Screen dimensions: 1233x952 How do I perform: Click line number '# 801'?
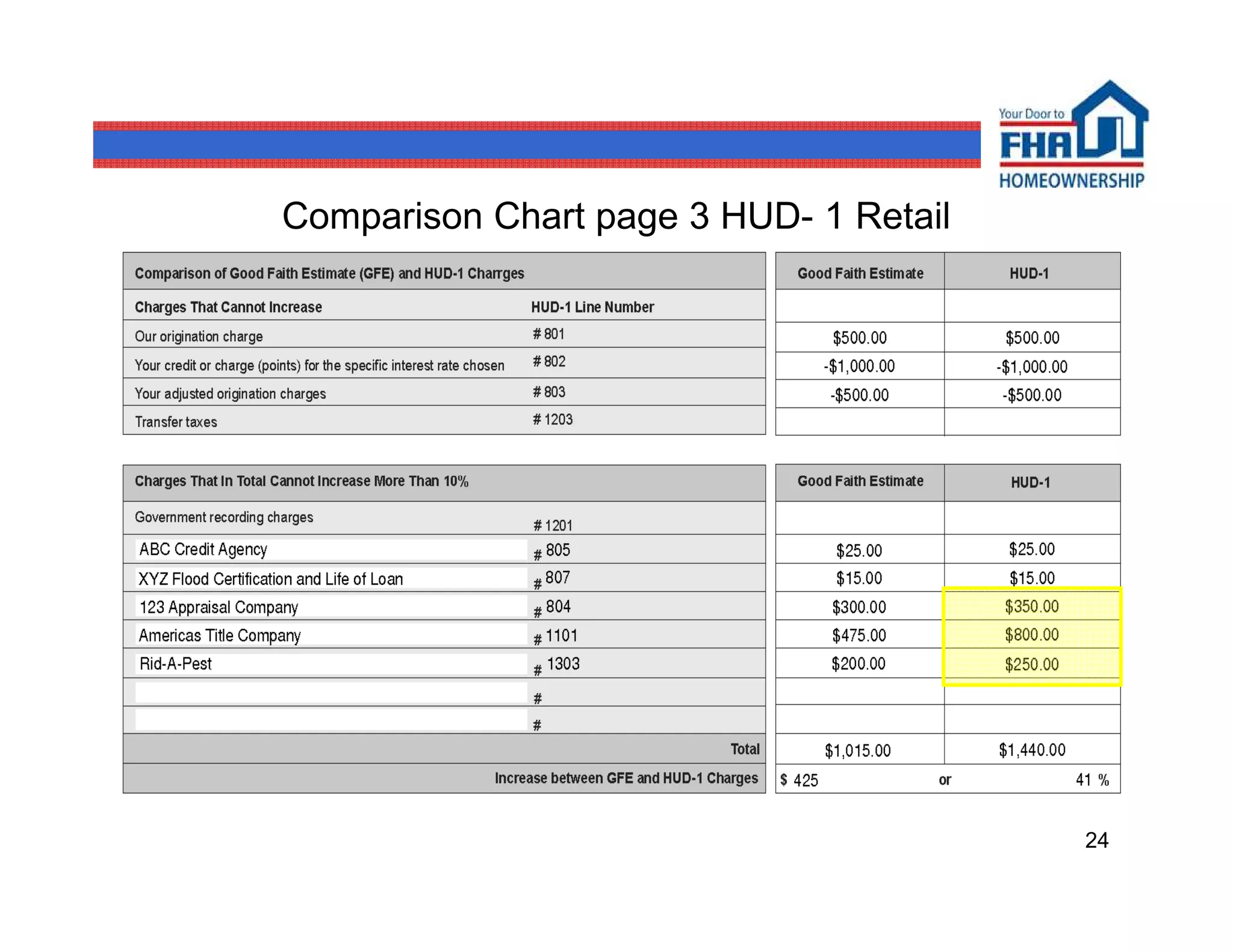(x=548, y=334)
